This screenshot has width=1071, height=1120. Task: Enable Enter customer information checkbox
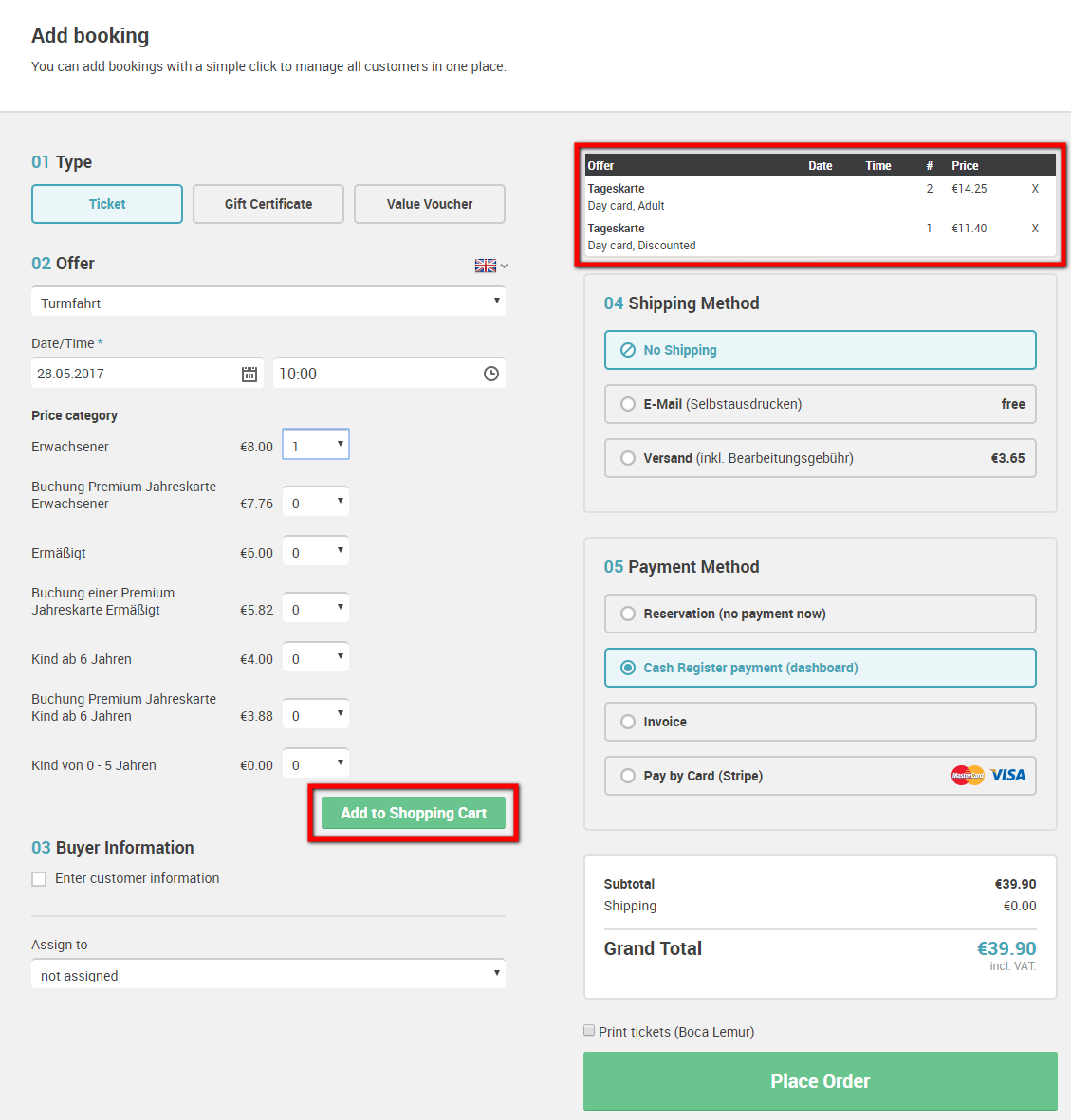pyautogui.click(x=39, y=878)
